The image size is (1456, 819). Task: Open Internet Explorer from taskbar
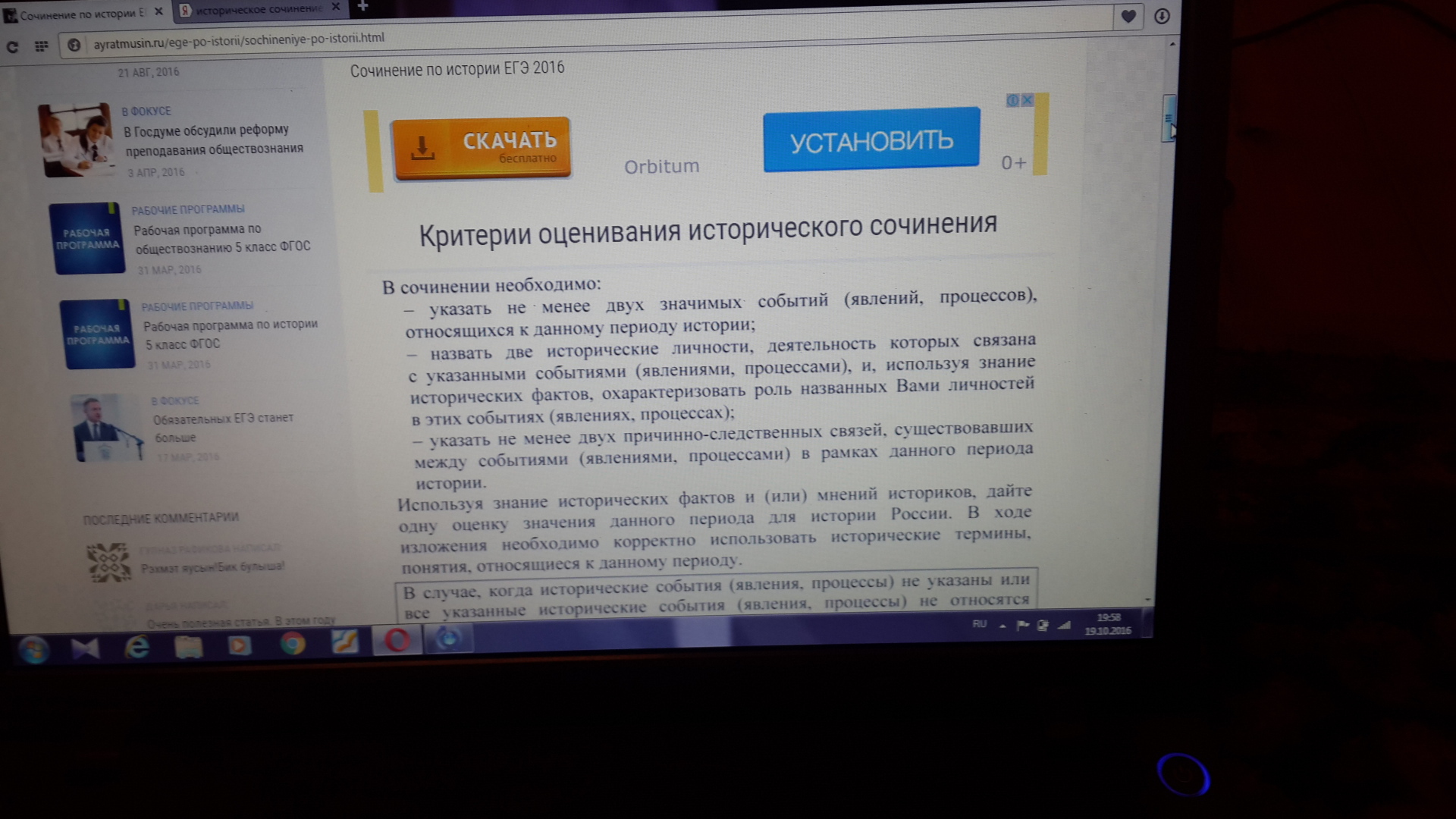[137, 647]
